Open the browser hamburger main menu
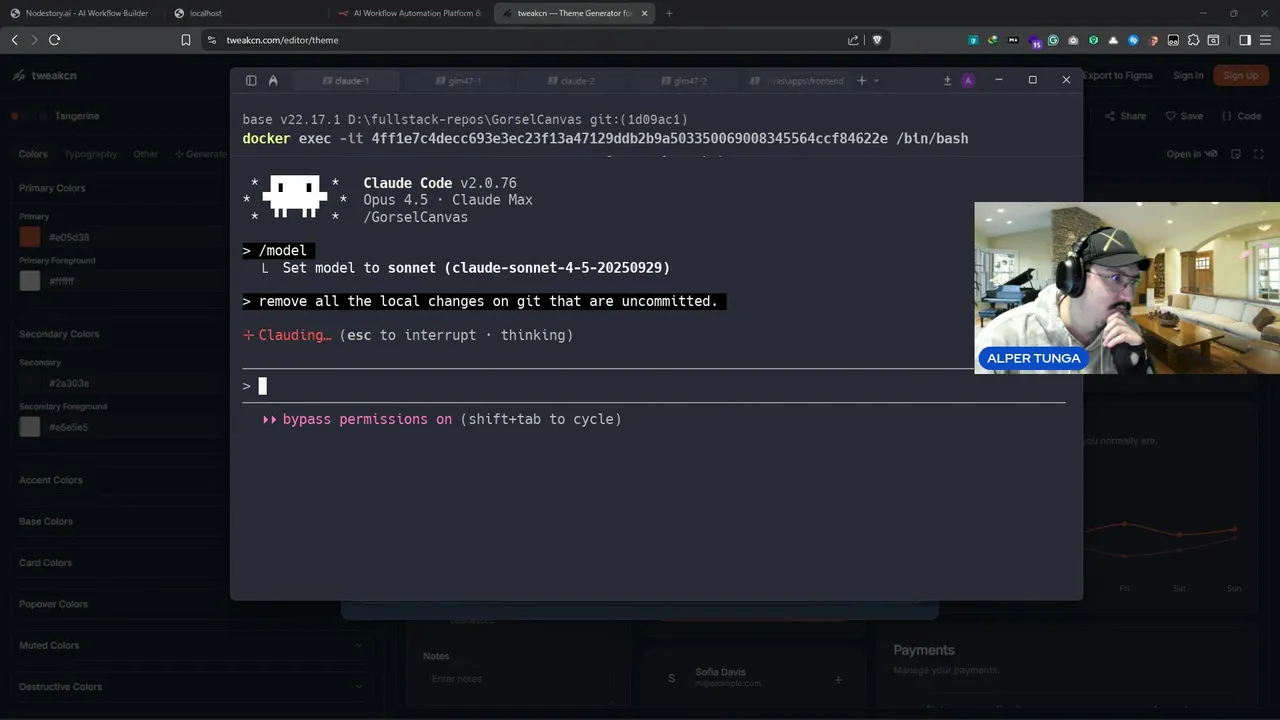This screenshot has height=720, width=1280. [1265, 40]
